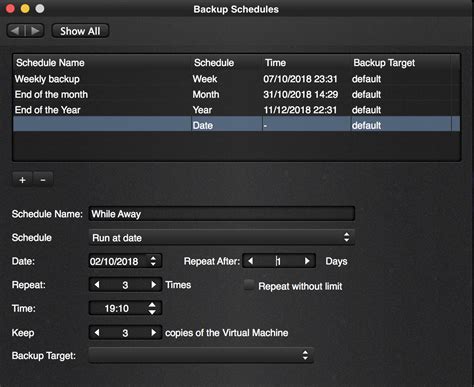Go forward with the right navigation arrow
Screen dimensions: 474x387
pyautogui.click(x=35, y=31)
